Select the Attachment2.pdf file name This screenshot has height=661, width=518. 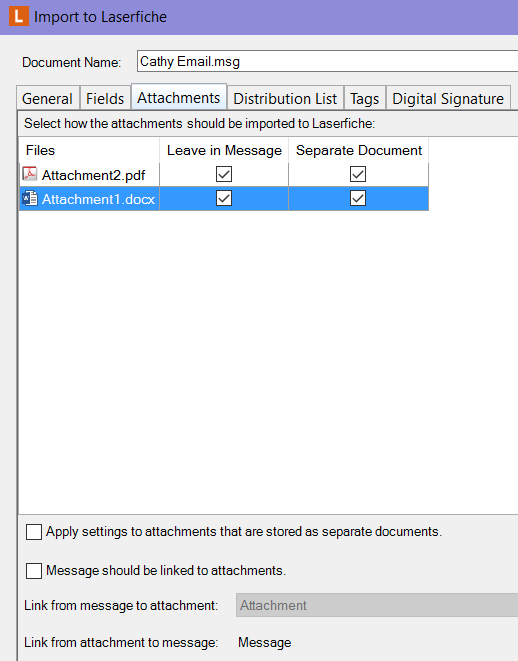[x=94, y=175]
